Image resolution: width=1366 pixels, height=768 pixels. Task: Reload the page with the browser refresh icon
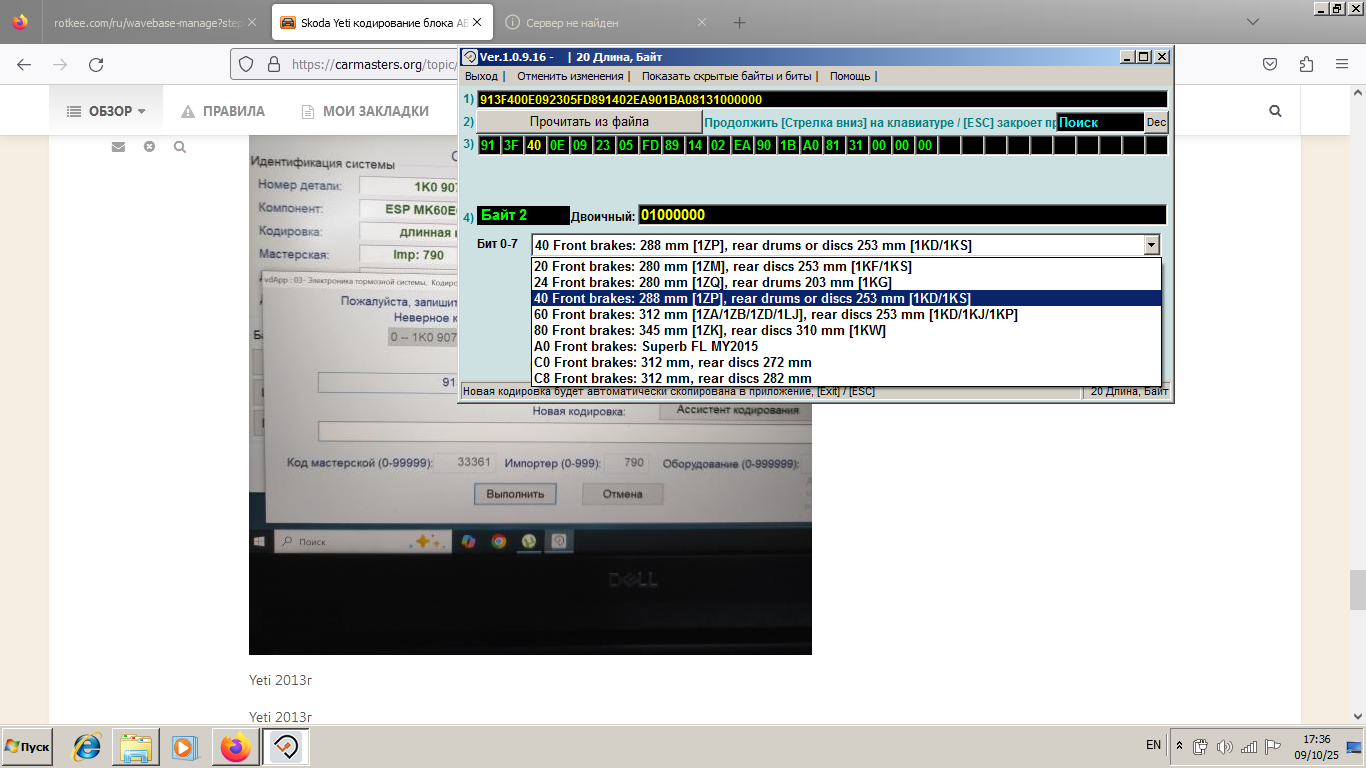coord(96,64)
